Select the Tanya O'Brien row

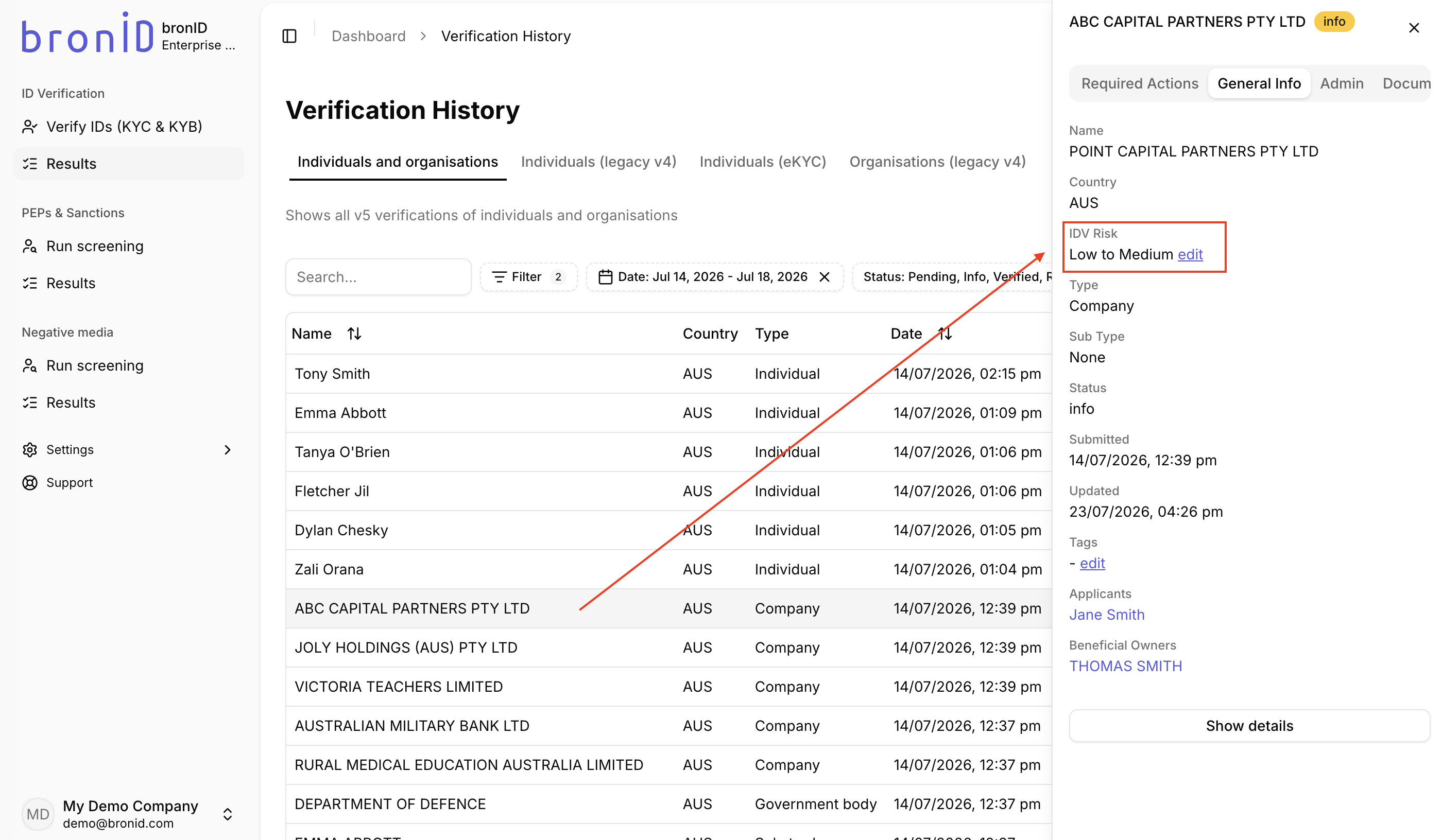(x=668, y=452)
